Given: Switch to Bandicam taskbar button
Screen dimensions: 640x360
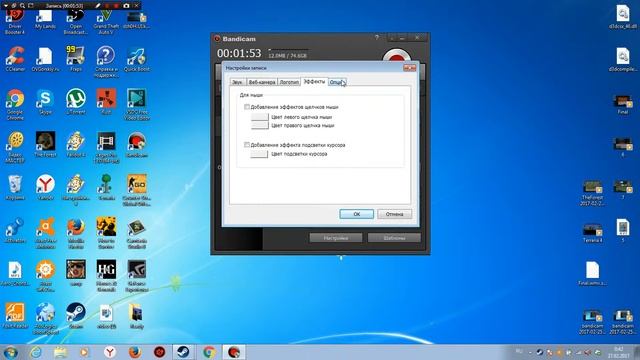Looking at the screenshot, I should coord(234,352).
